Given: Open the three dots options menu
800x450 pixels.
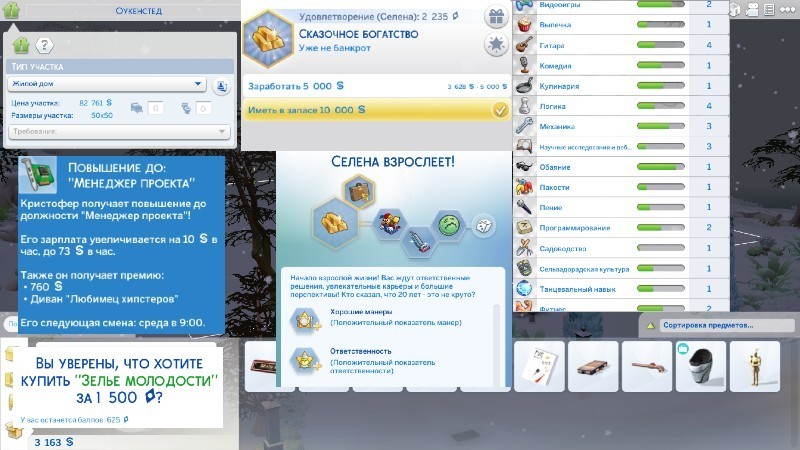Looking at the screenshot, I should pyautogui.click(x=787, y=10).
